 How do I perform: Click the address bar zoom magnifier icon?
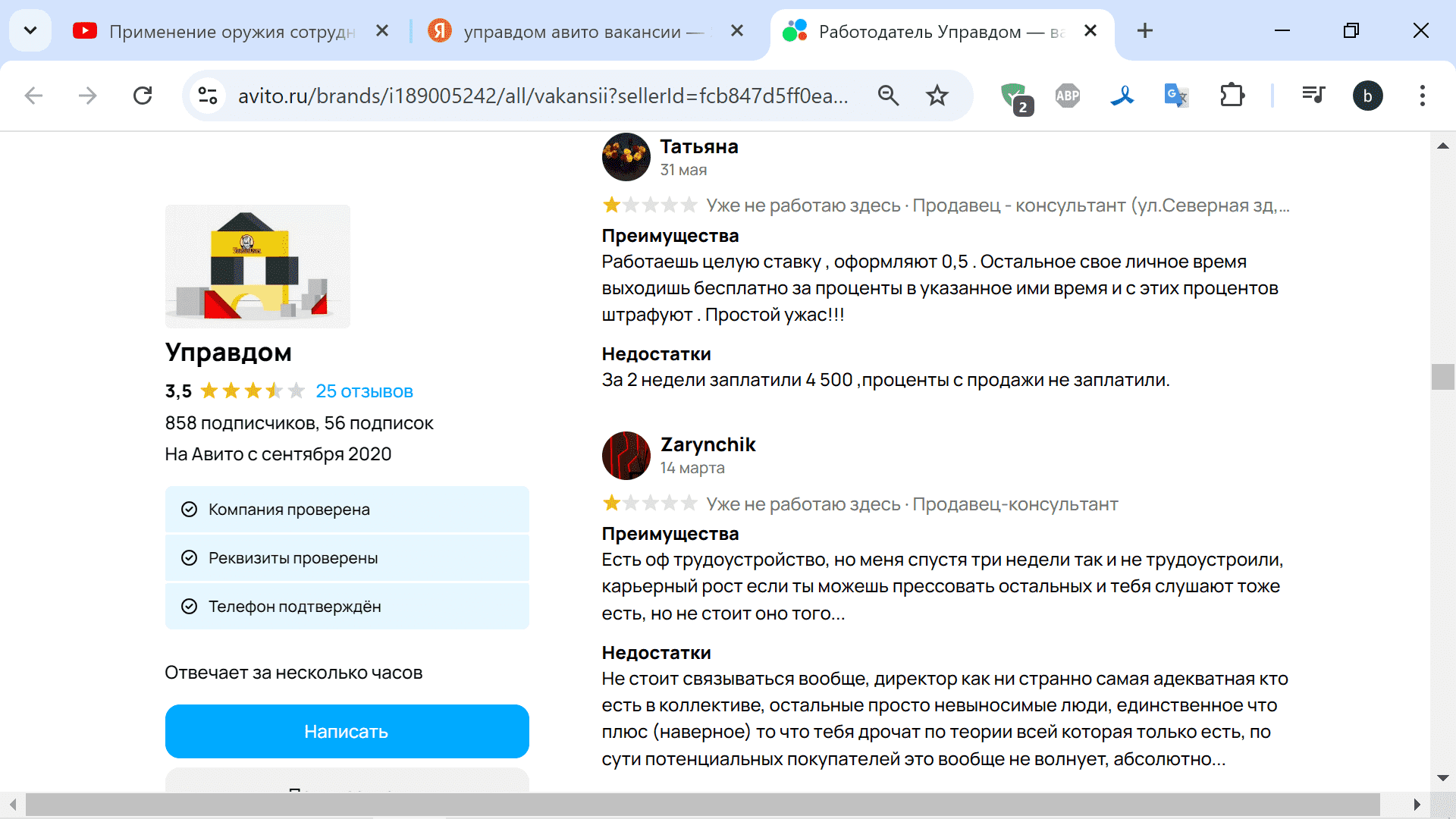888,96
